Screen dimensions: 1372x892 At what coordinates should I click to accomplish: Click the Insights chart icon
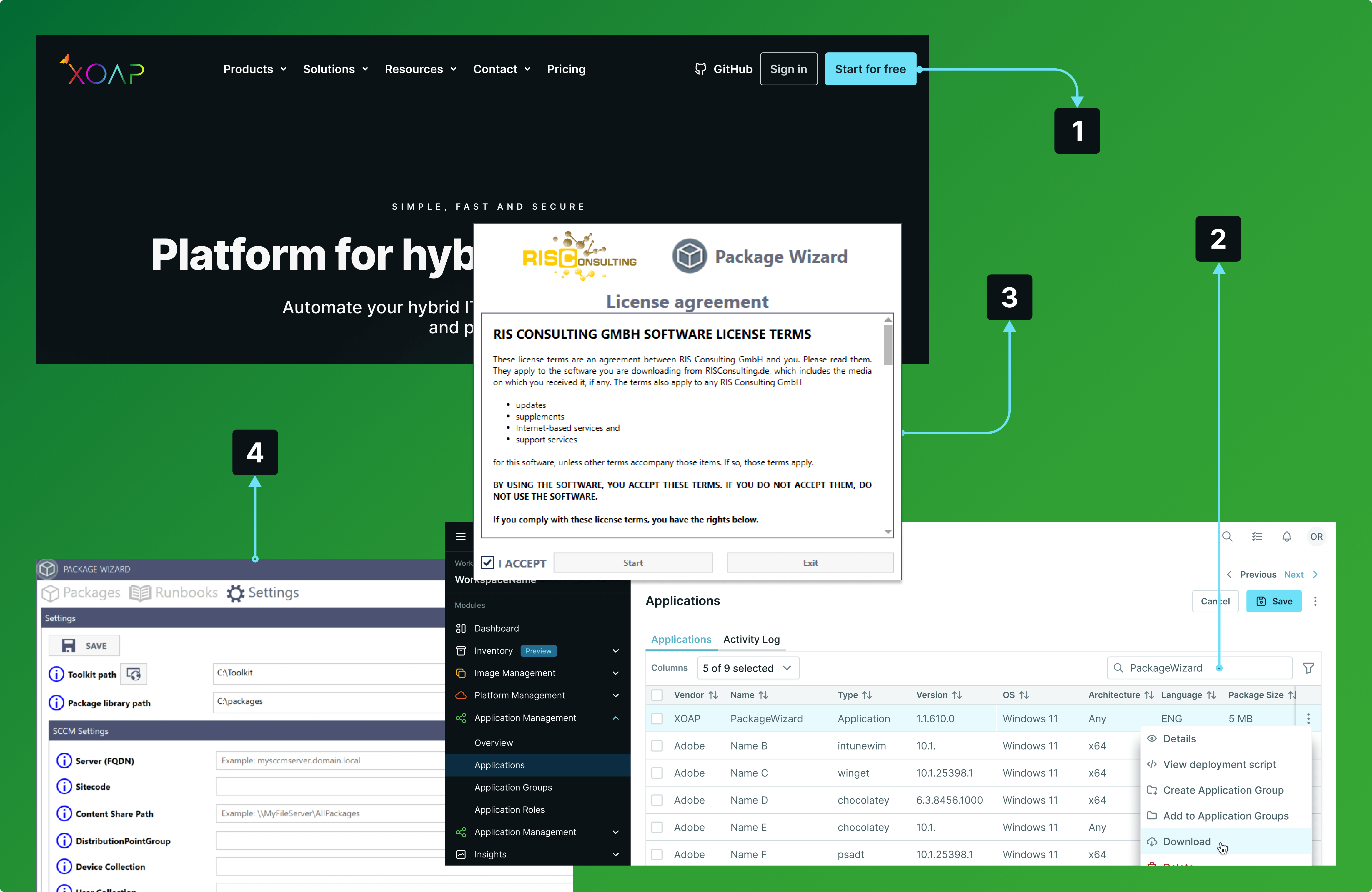[461, 855]
